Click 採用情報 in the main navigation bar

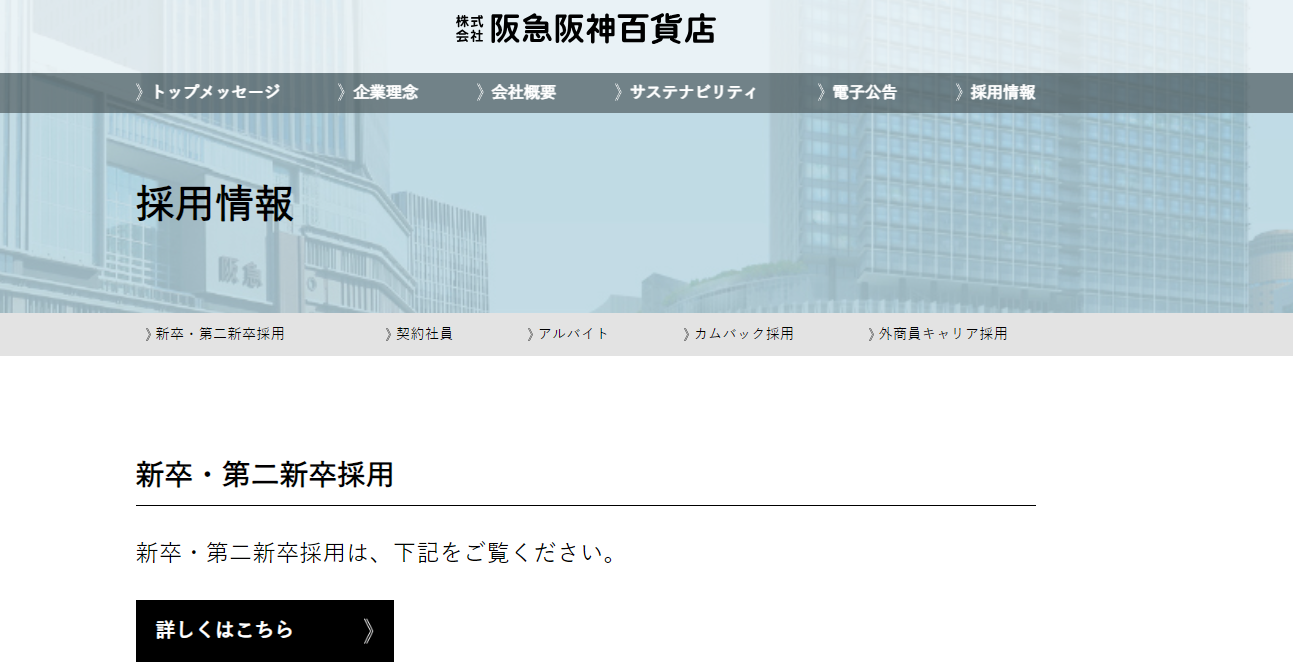995,93
